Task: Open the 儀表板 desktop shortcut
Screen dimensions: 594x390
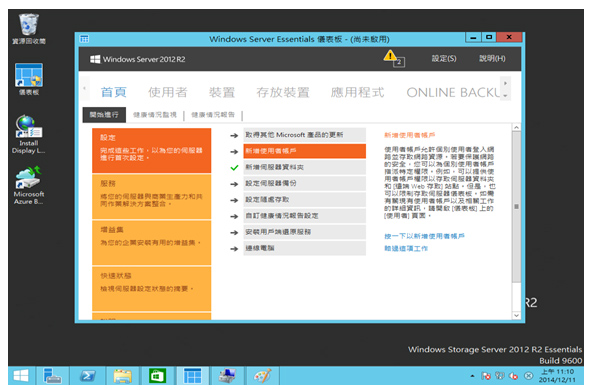Action: pyautogui.click(x=29, y=79)
